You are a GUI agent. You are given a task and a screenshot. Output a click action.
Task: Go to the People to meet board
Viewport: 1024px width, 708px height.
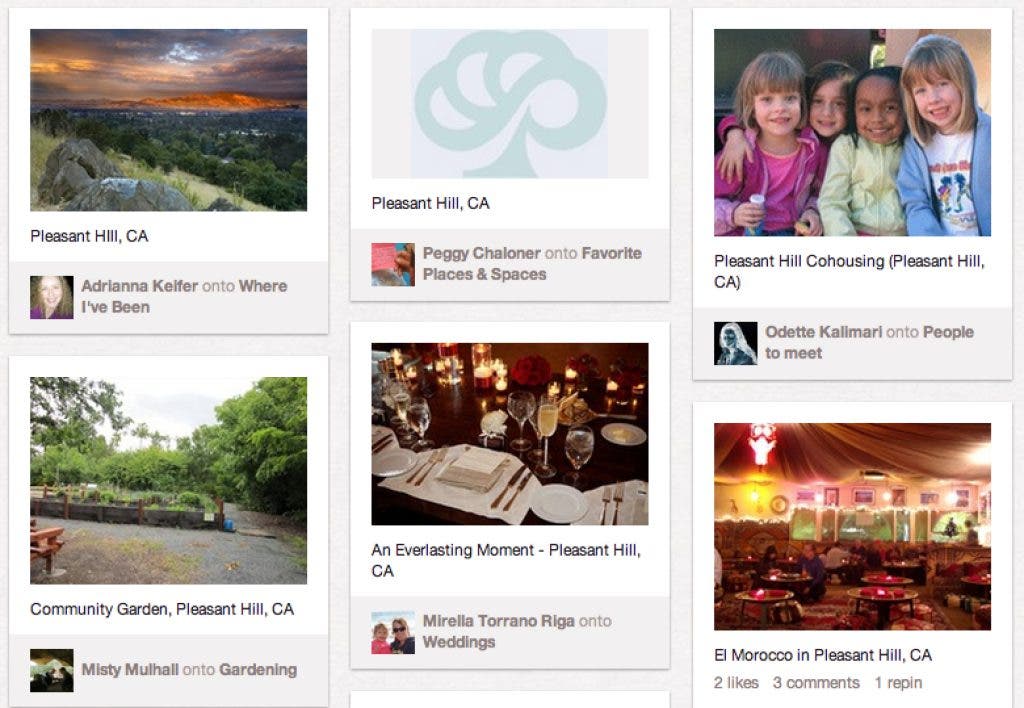pyautogui.click(x=869, y=342)
